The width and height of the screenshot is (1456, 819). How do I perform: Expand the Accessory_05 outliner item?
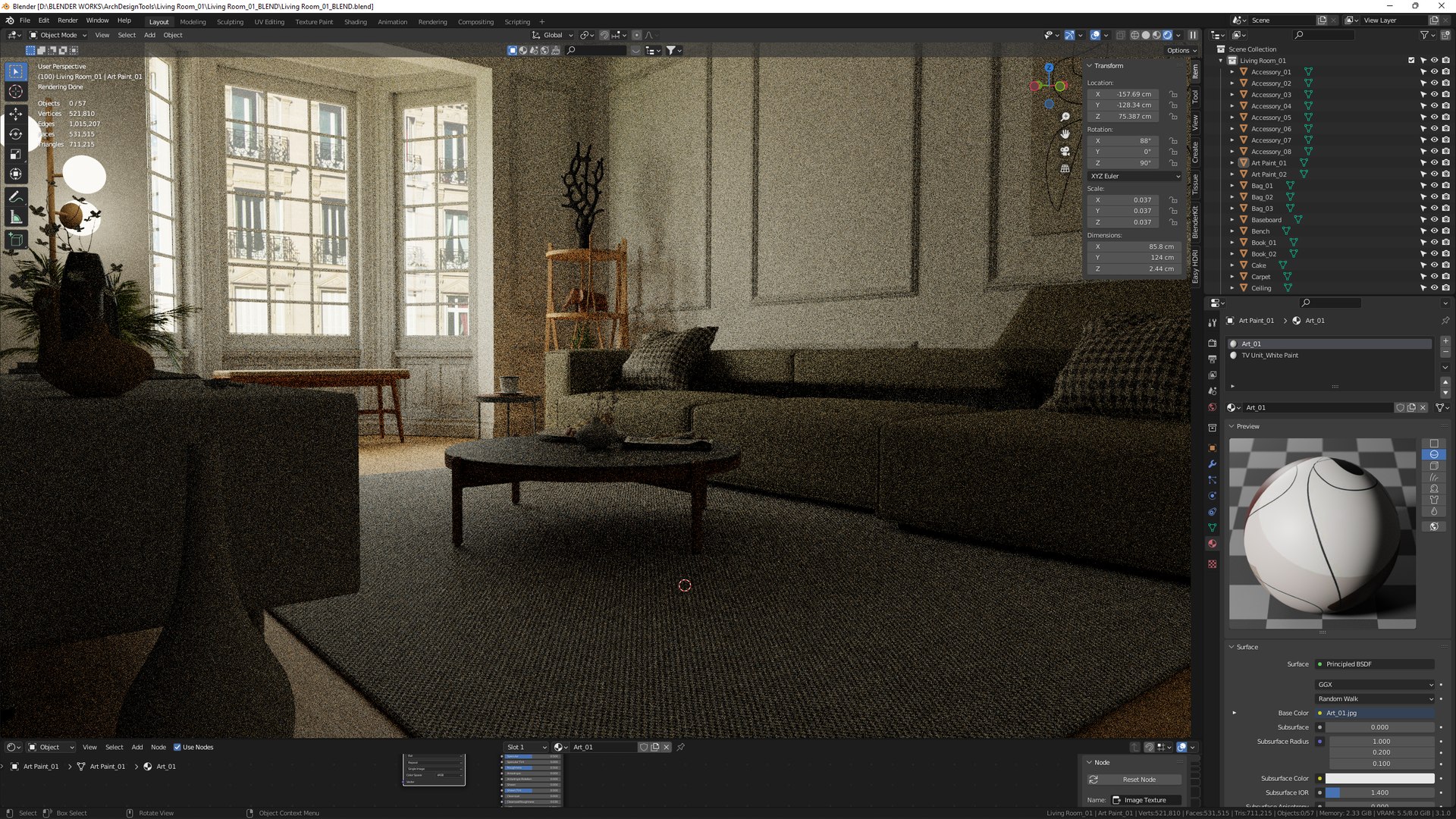1232,118
